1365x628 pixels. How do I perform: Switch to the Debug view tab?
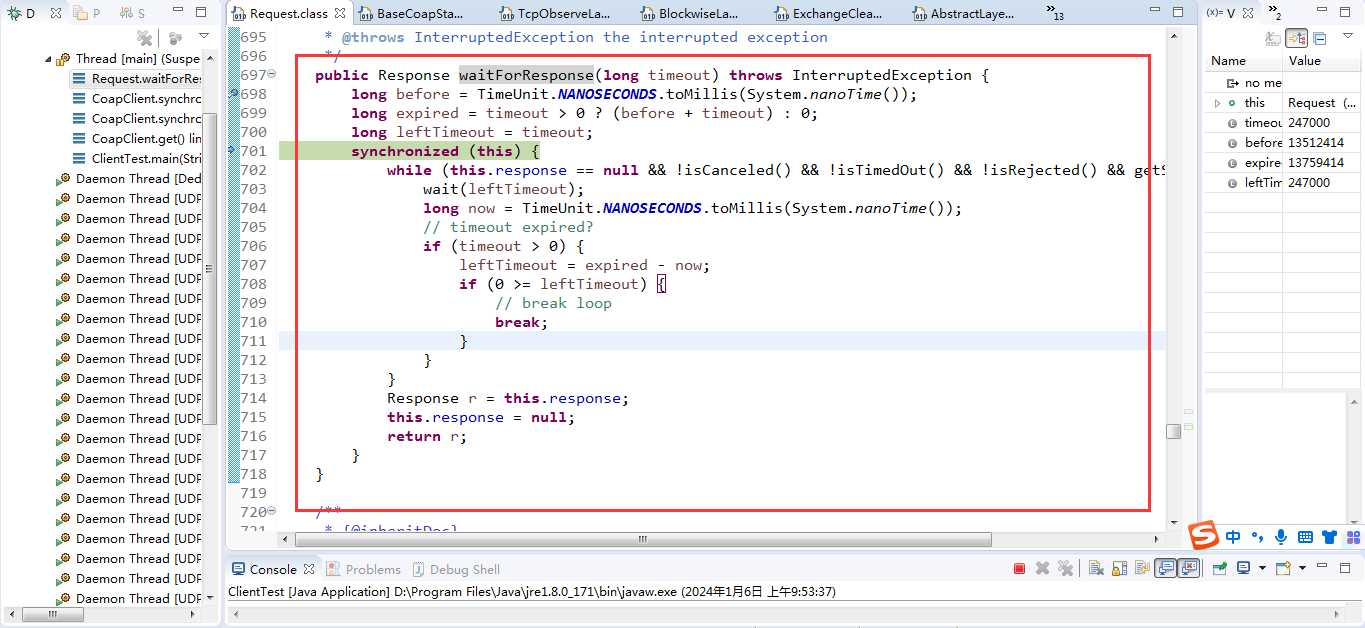tap(21, 14)
